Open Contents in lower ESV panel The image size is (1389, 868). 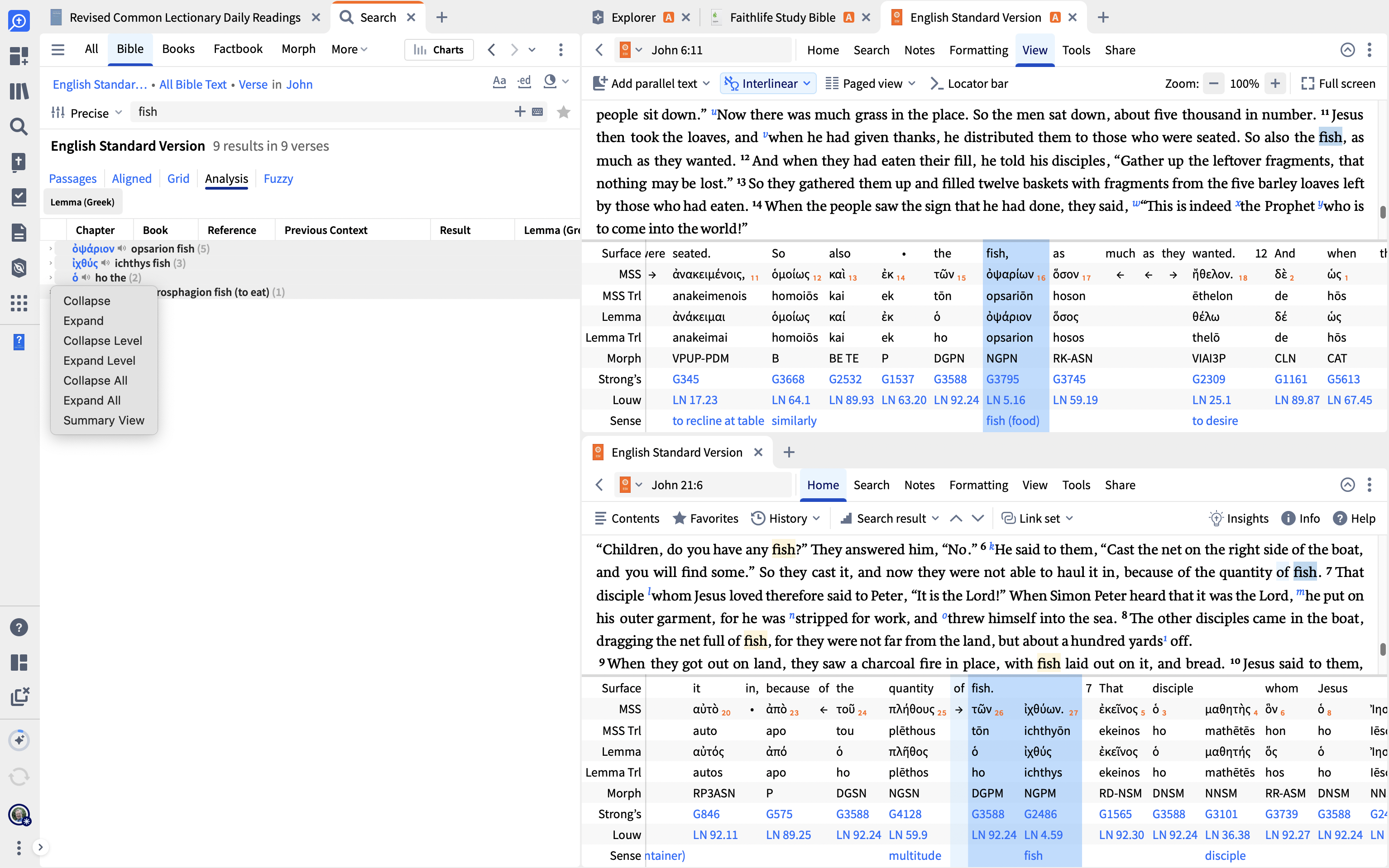627,518
